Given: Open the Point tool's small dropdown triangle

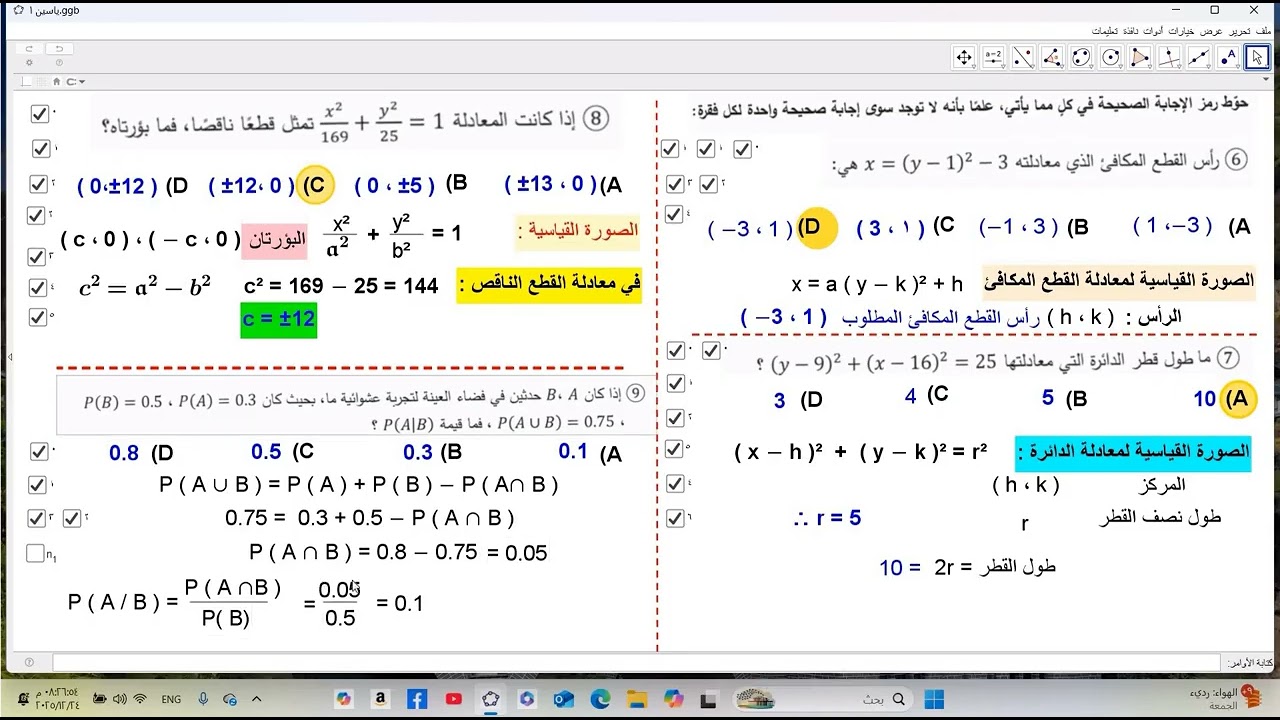Looking at the screenshot, I should click(x=1238, y=67).
